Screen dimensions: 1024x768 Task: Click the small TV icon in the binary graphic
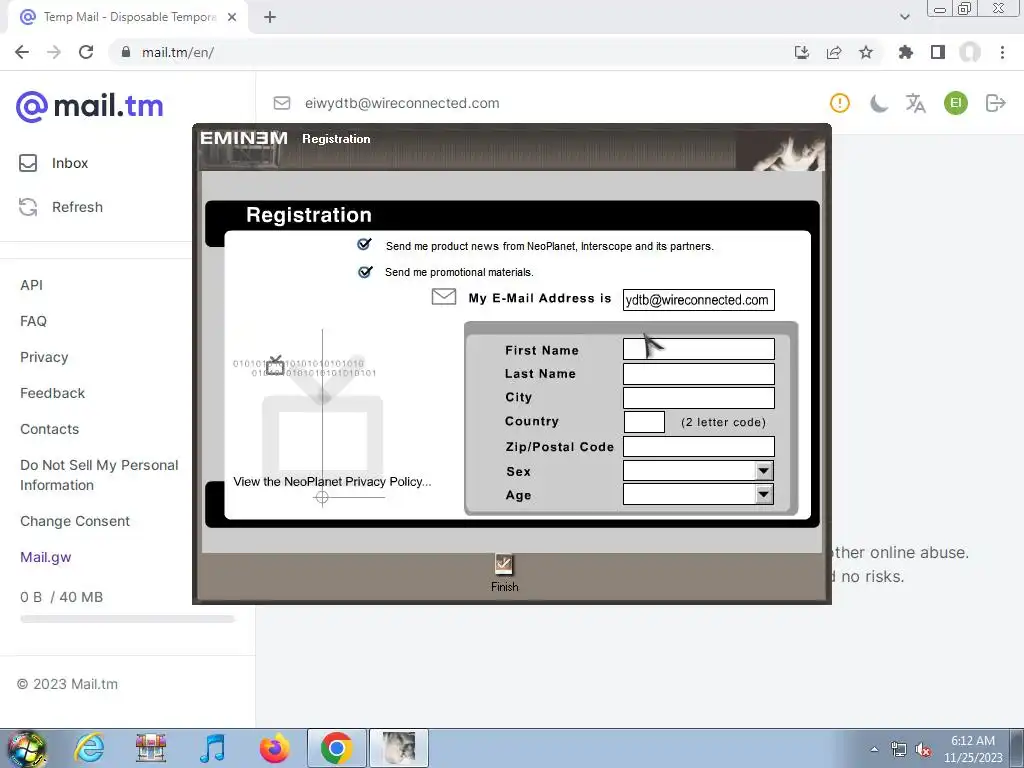coord(275,366)
